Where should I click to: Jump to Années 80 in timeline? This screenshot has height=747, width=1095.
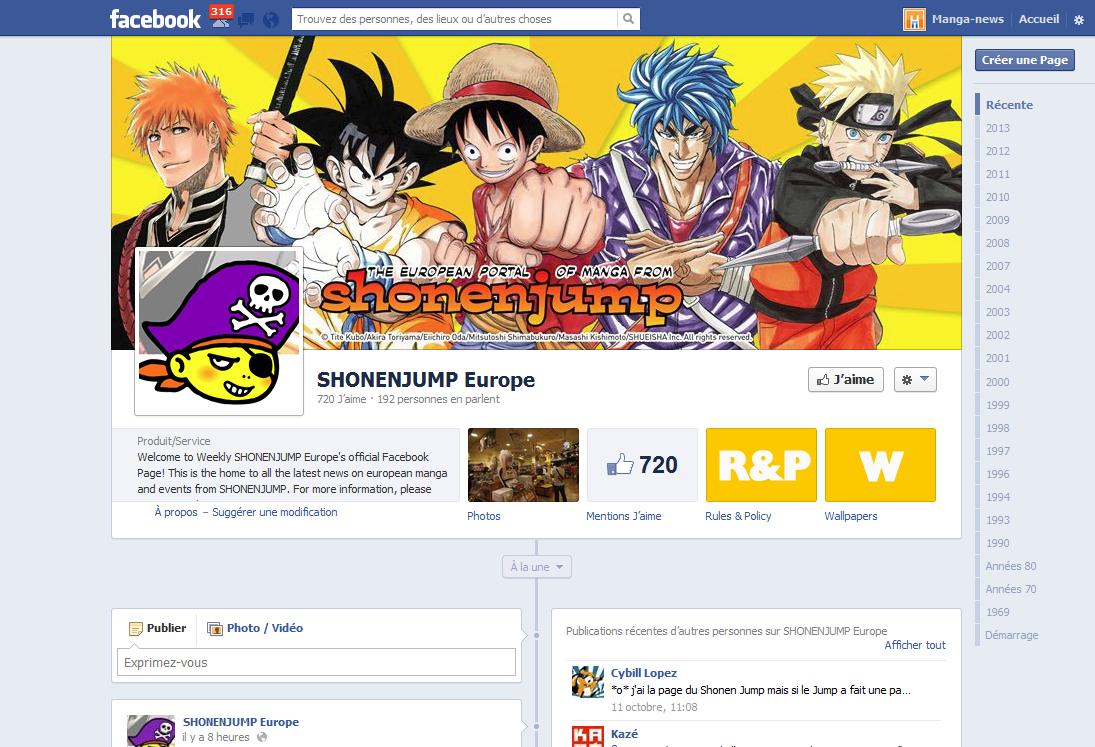[1011, 566]
